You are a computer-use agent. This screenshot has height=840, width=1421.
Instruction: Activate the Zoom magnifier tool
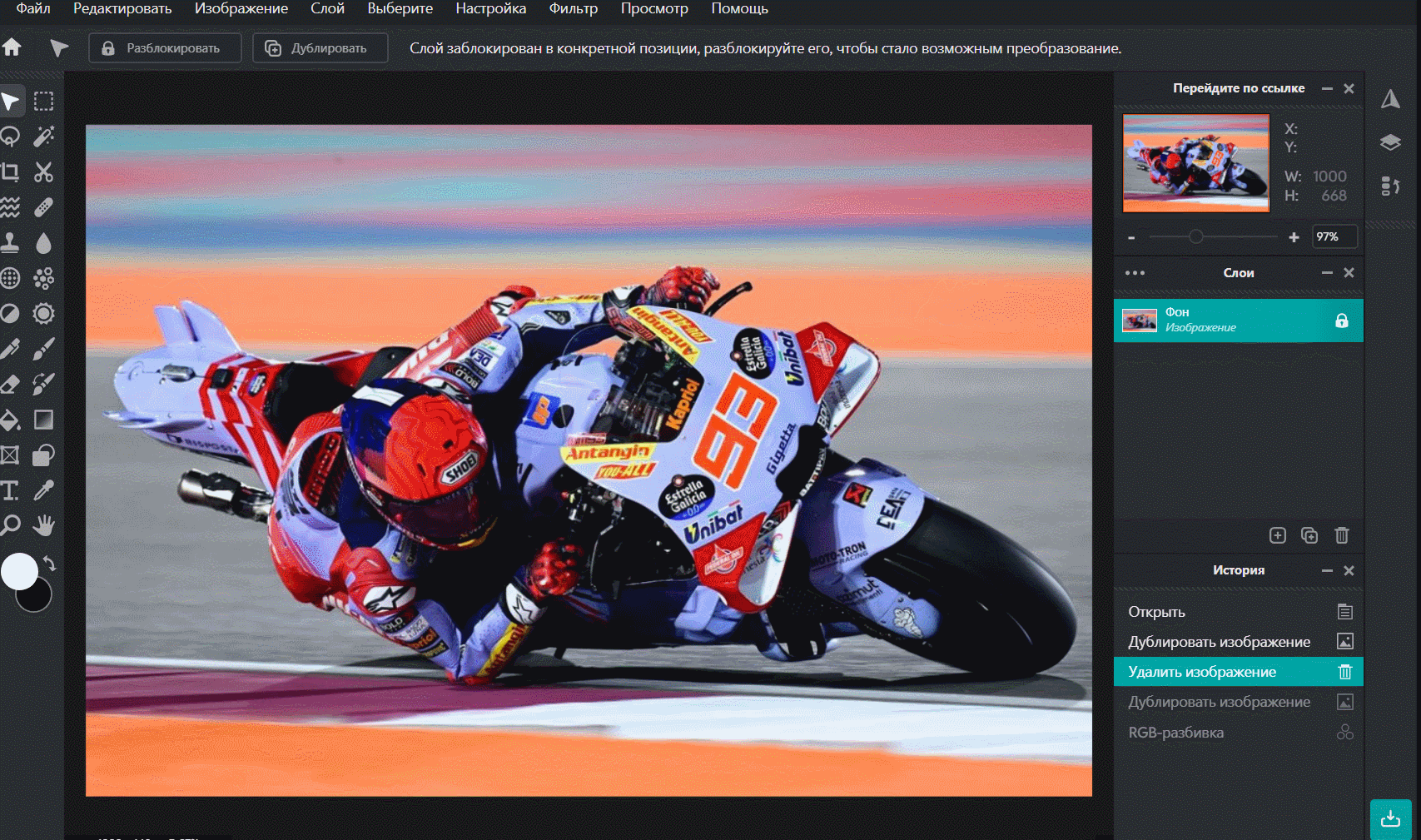pos(10,525)
